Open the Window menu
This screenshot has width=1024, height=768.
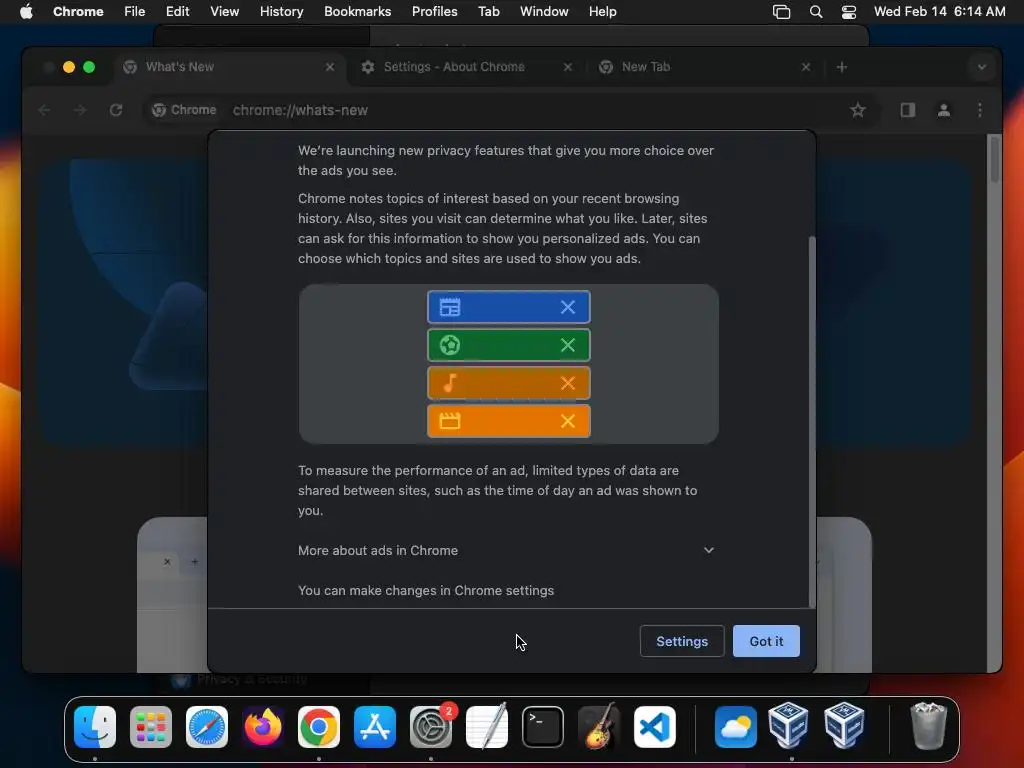tap(544, 12)
